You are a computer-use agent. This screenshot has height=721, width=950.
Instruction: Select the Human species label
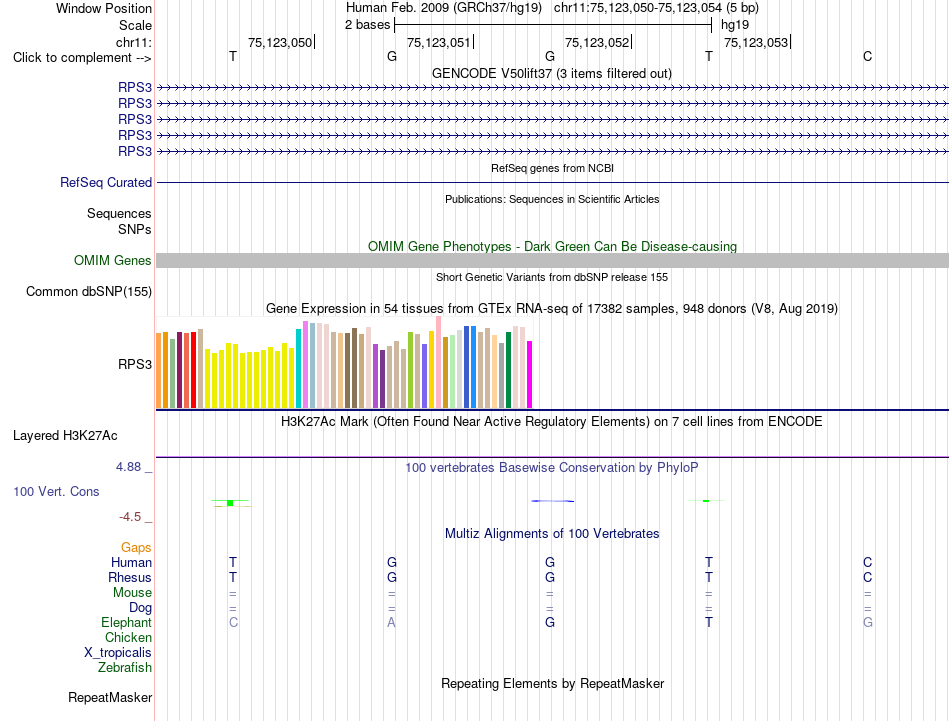131,562
